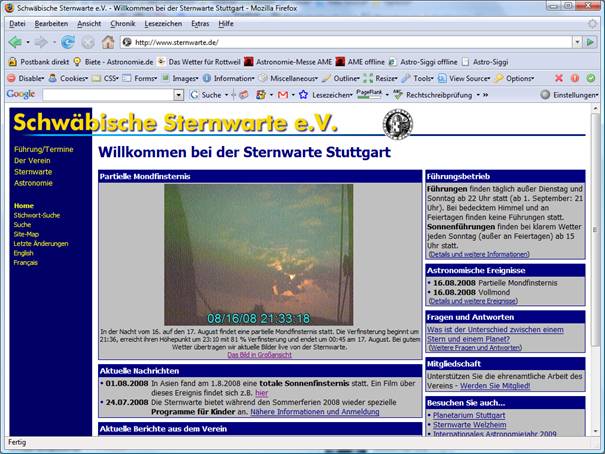The width and height of the screenshot is (605, 454).
Task: Expand the address bar URL dropdown
Action: 577,42
